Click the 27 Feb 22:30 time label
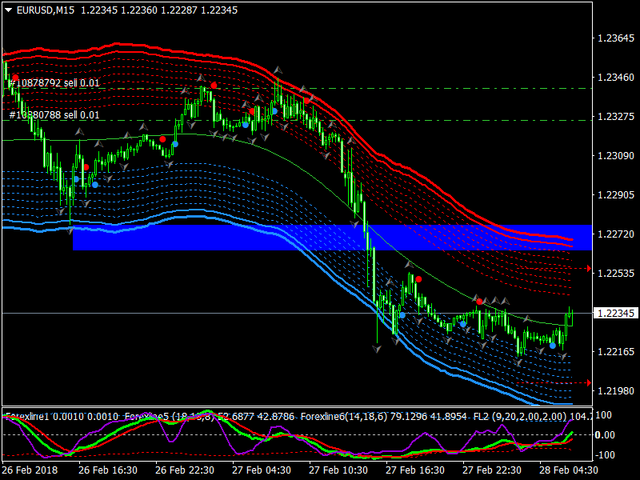The height and width of the screenshot is (480, 640). 492,470
